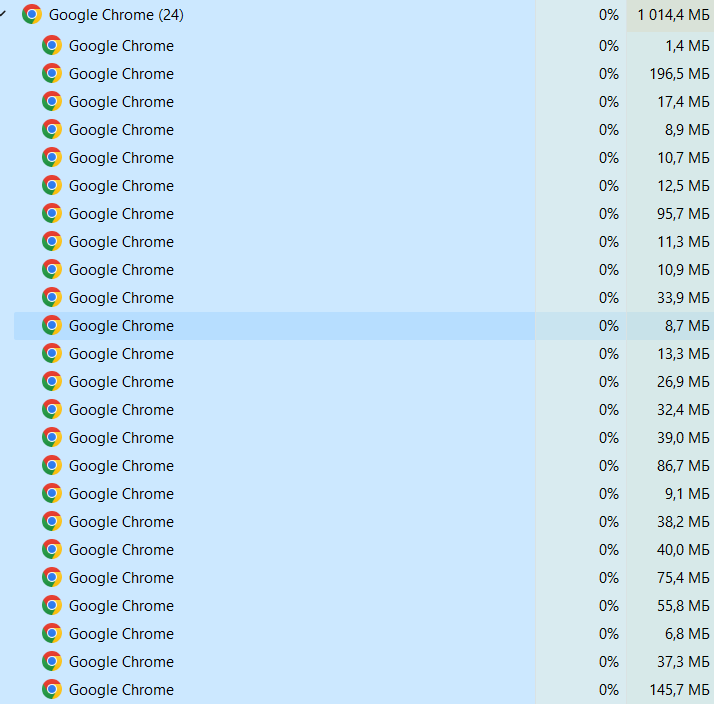This screenshot has width=714, height=704.
Task: Click the Chrome icon in the 12,5 МБ row
Action: 52,185
